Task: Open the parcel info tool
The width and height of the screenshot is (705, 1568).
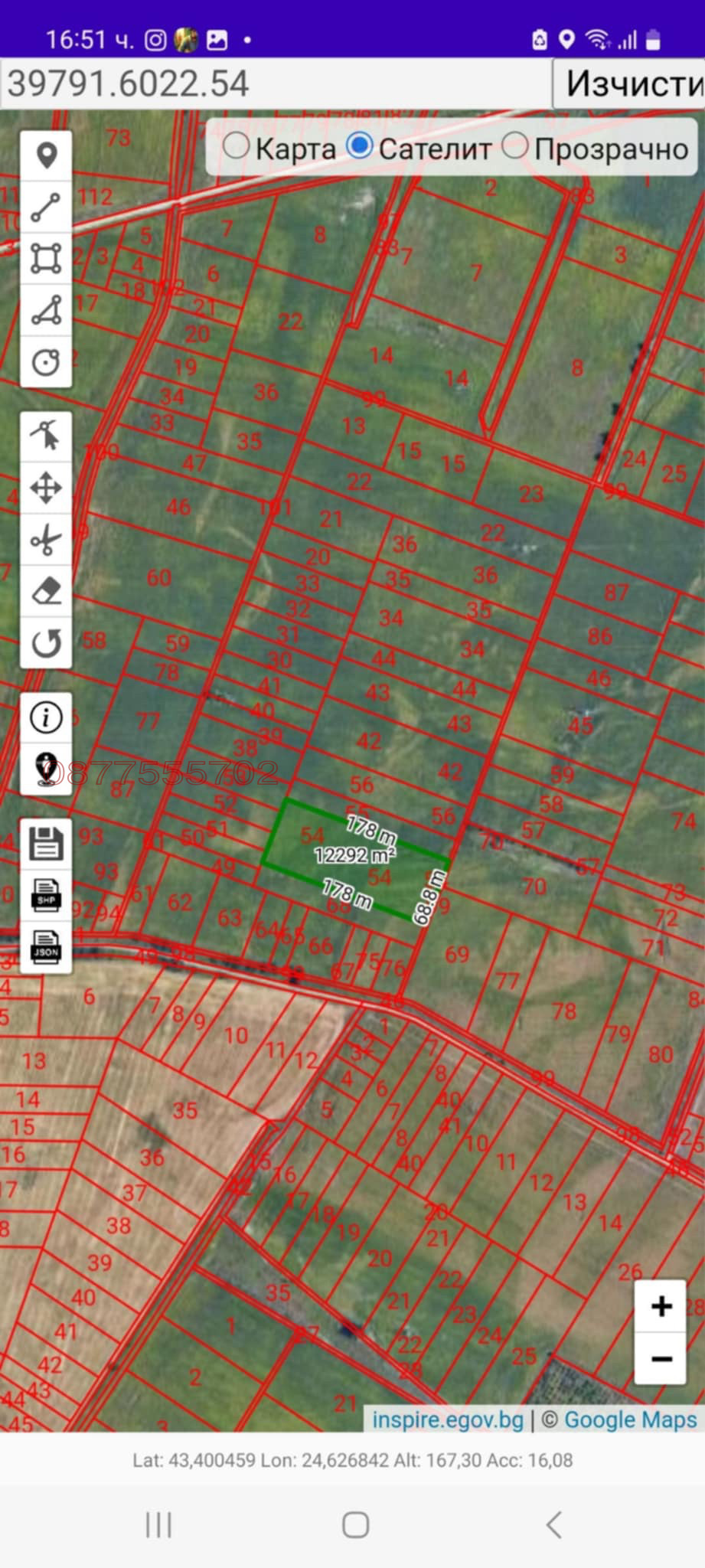Action: pos(46,717)
